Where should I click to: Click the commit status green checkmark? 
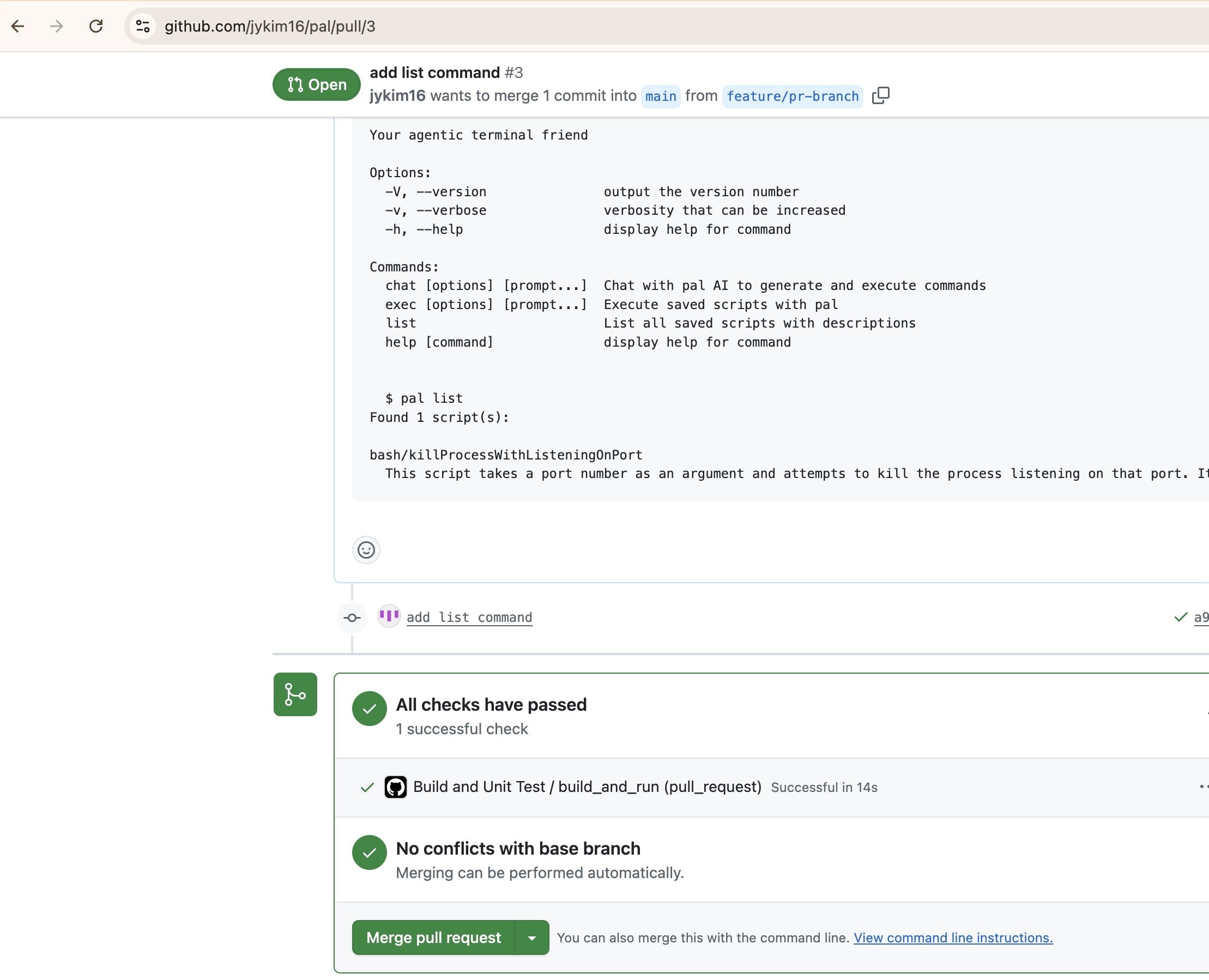point(1180,617)
